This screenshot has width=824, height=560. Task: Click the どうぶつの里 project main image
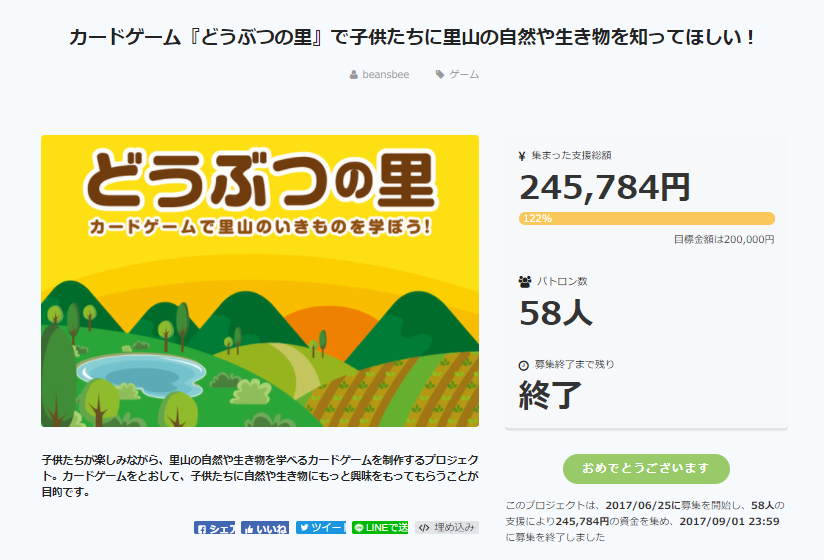pos(260,281)
